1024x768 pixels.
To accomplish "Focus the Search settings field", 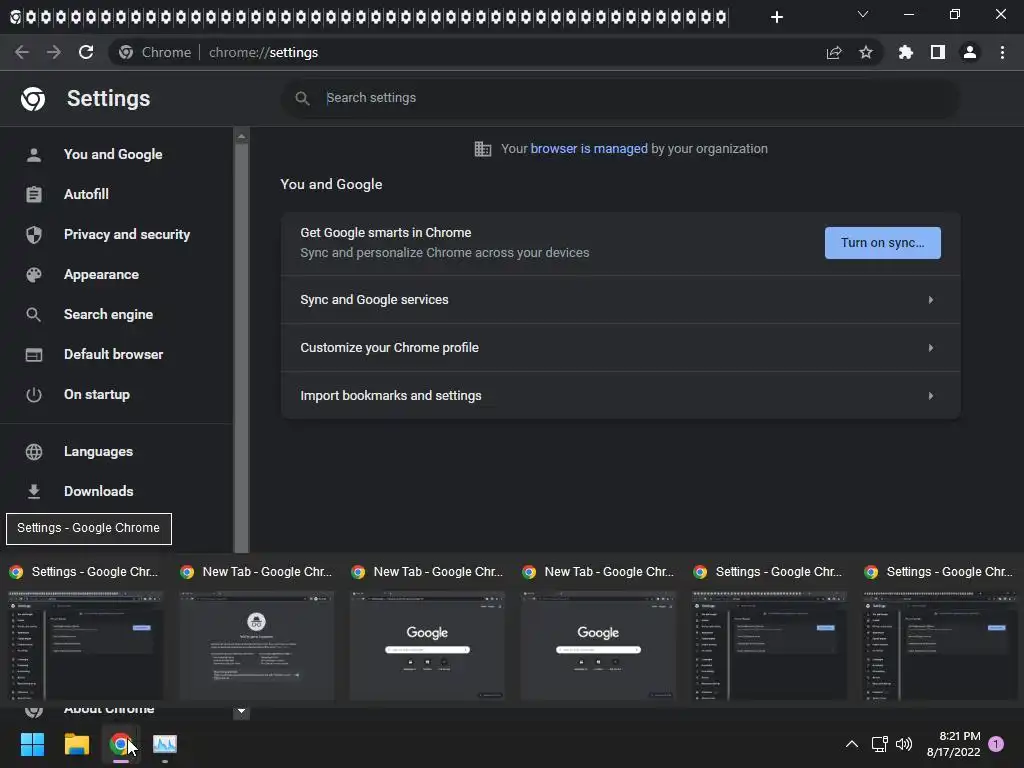I will click(x=620, y=98).
